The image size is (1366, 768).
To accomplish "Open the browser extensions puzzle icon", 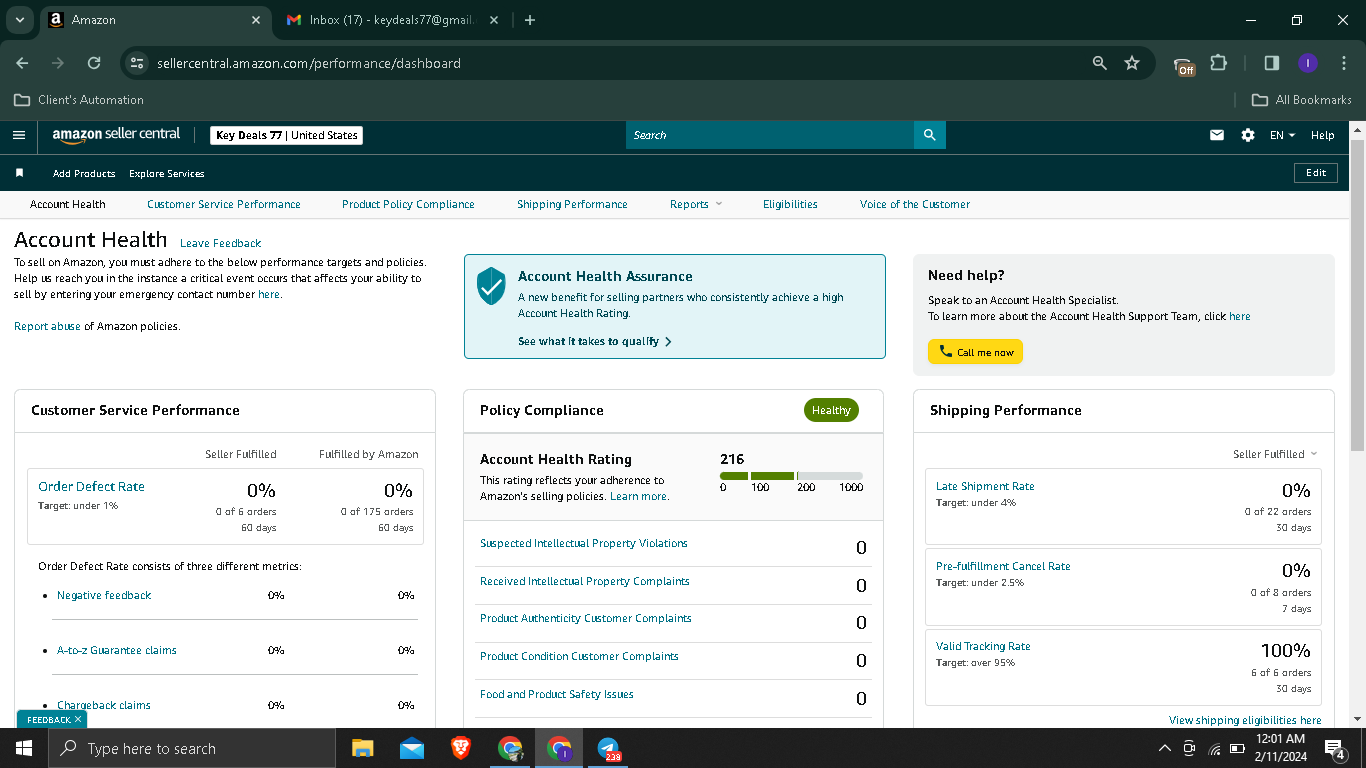I will tap(1218, 63).
